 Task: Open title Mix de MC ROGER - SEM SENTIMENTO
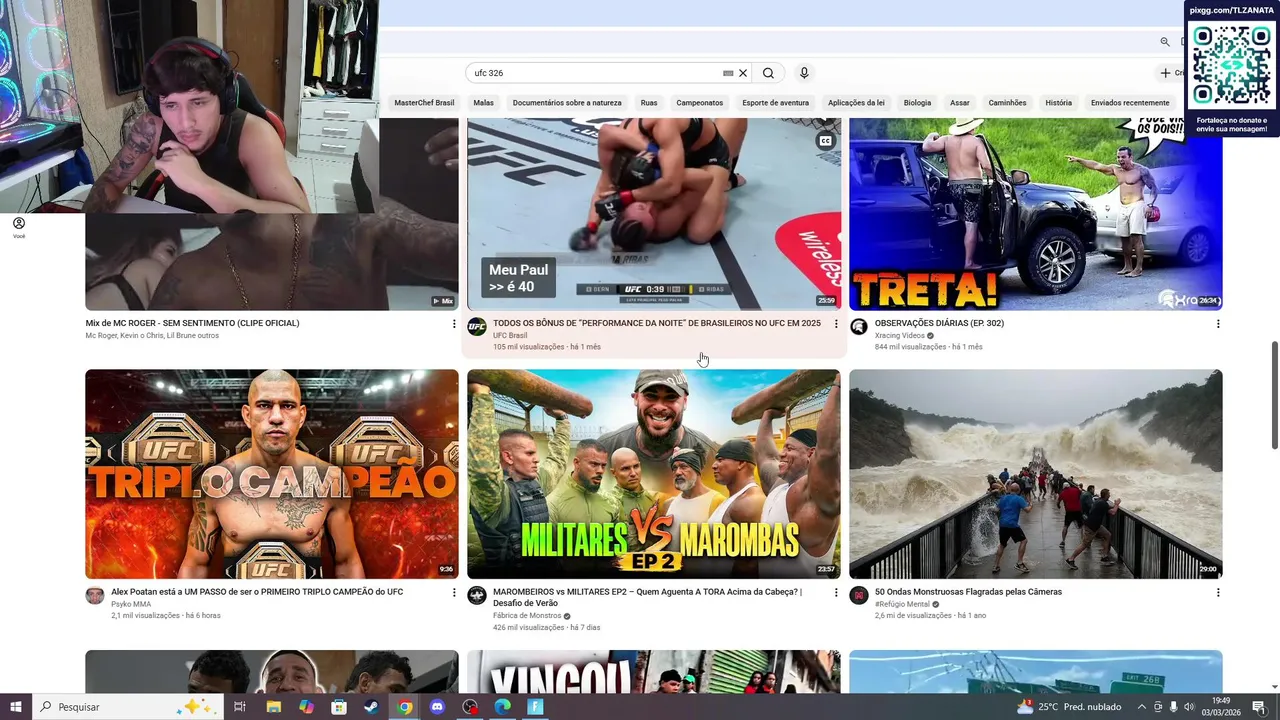click(x=193, y=323)
